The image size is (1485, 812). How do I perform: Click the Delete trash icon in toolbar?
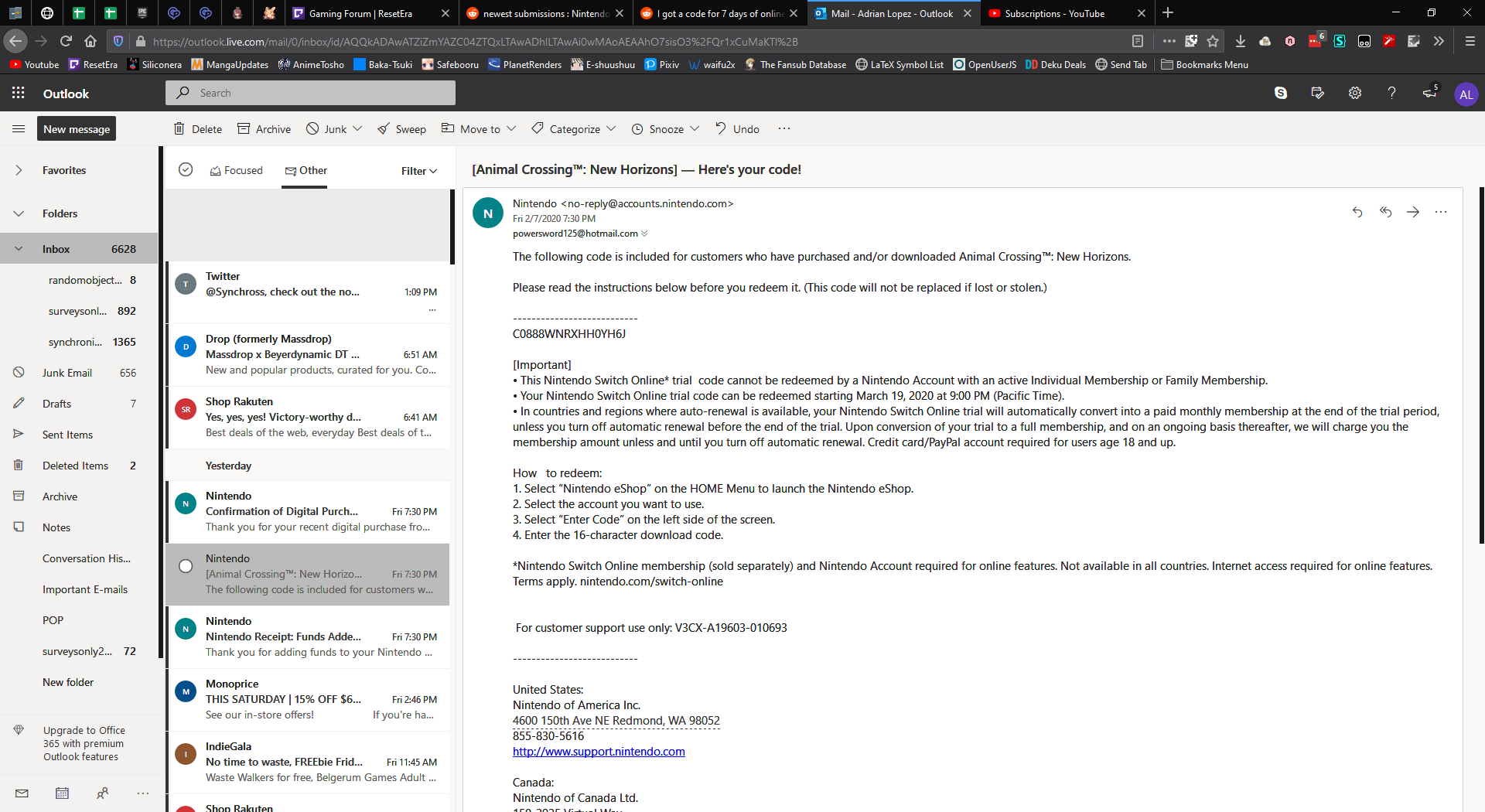(x=179, y=128)
